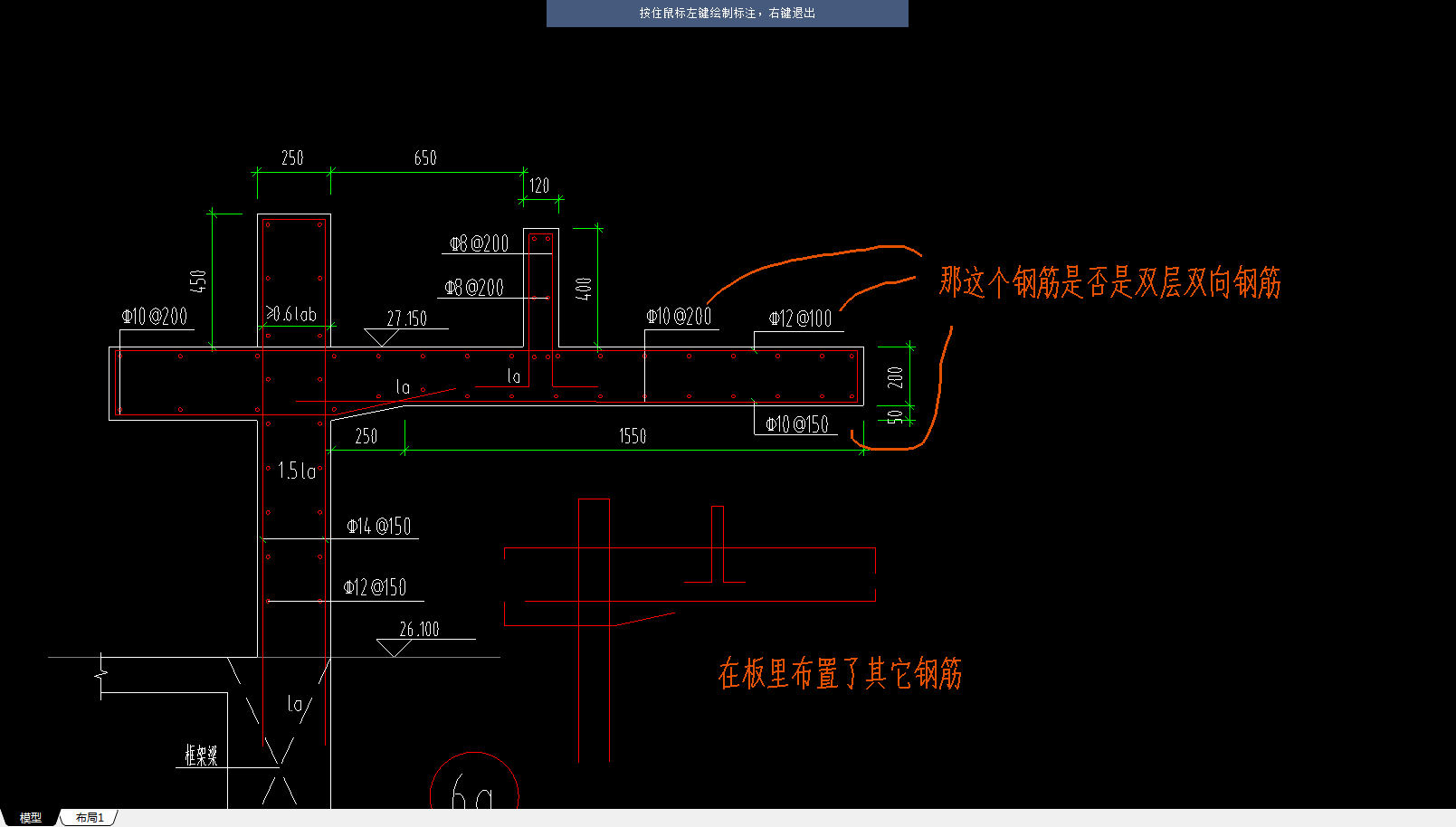Viewport: 1456px width, 827px height.
Task: Click the ≥0.6lab anchorage label
Action: [291, 314]
